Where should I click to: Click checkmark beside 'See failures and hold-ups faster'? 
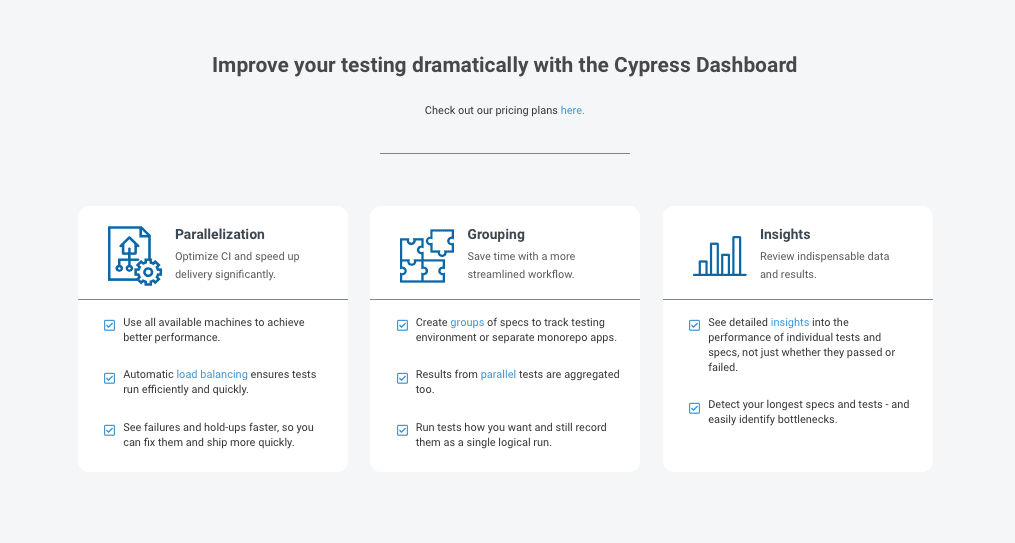point(109,430)
